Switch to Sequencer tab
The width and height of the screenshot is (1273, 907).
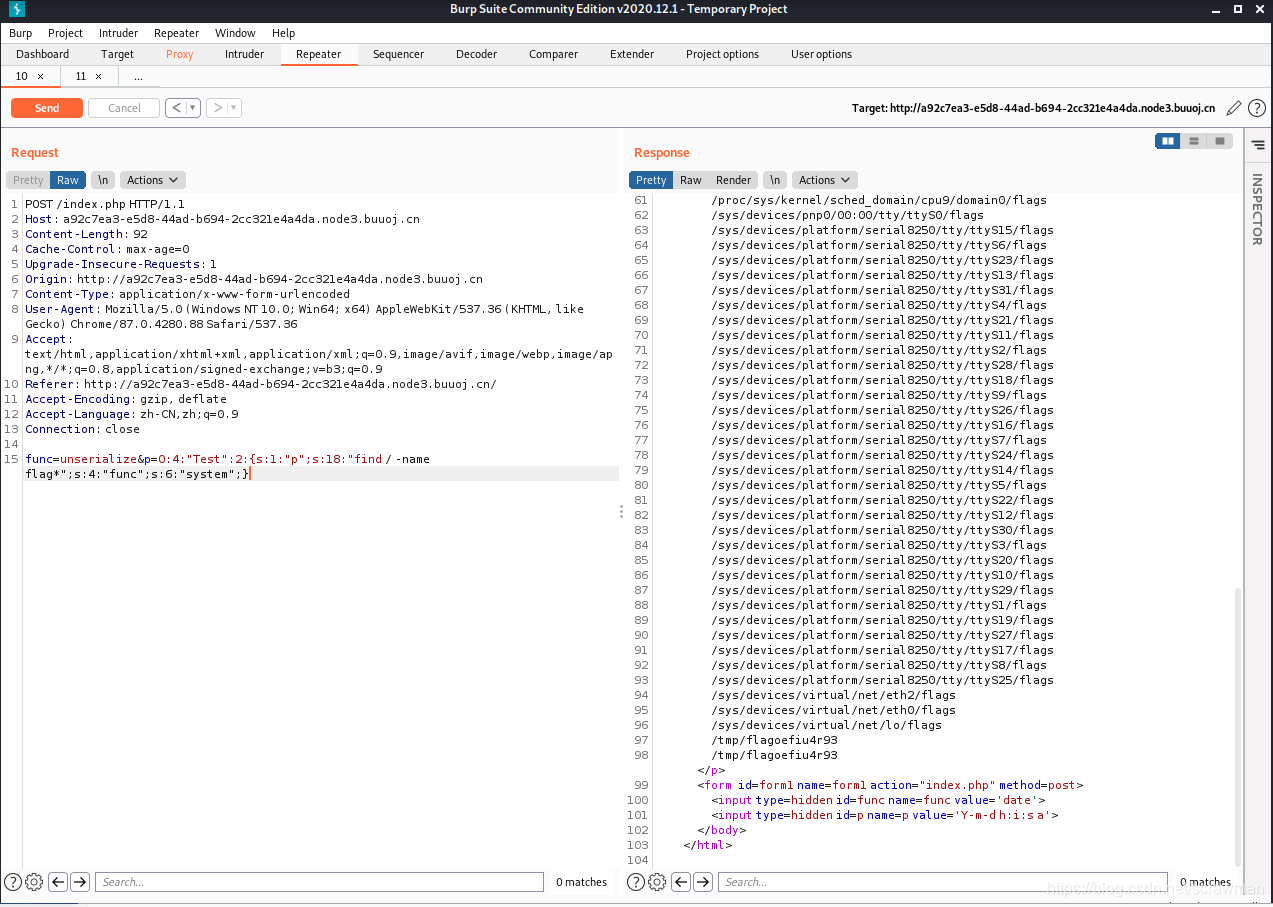pos(398,54)
